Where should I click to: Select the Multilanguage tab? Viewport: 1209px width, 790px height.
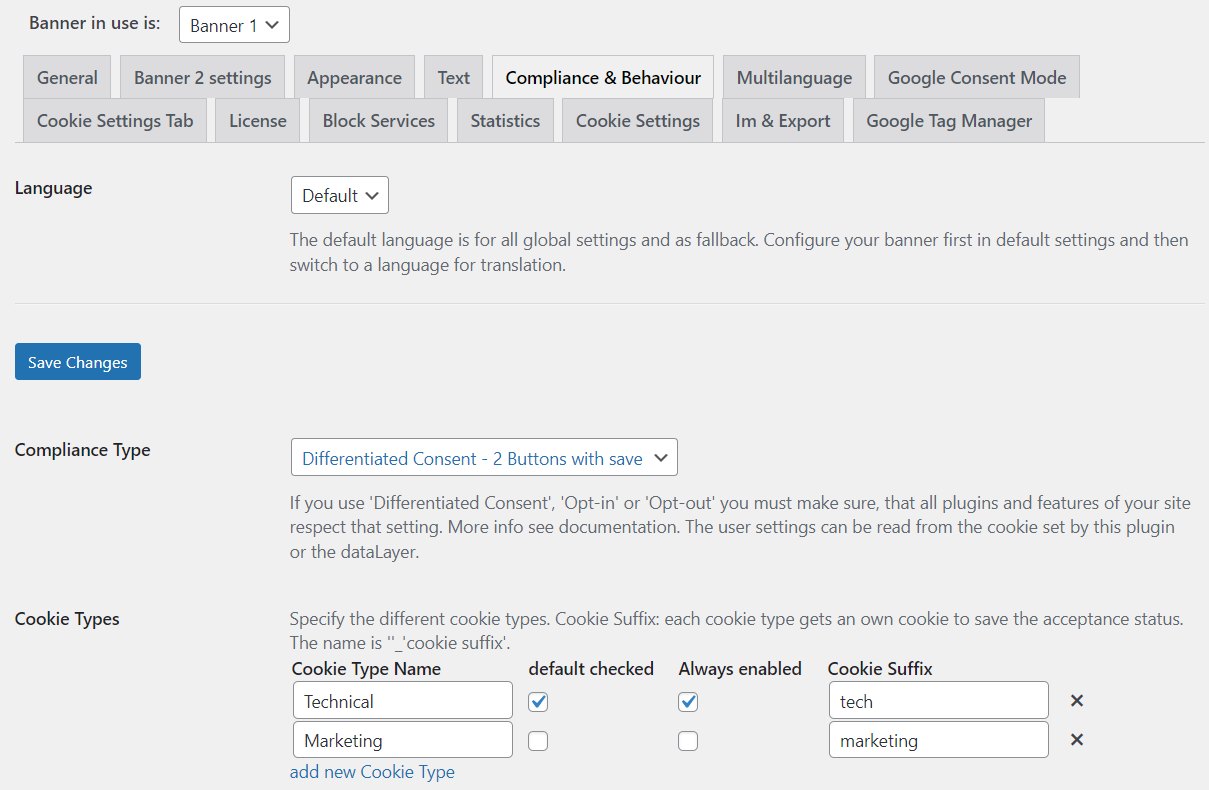click(793, 76)
